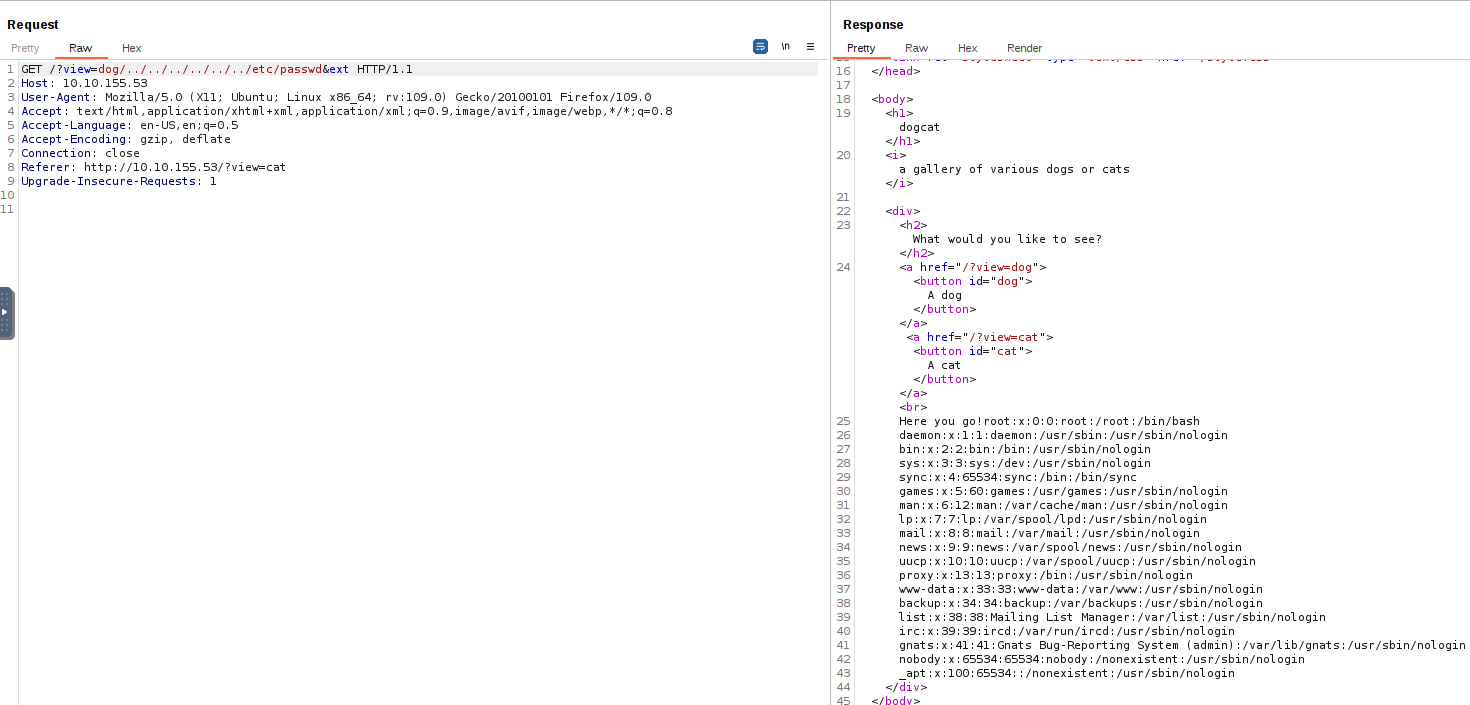The width and height of the screenshot is (1470, 705).
Task: Click the backup:x:34:34 passwd line
Action: 1081,603
